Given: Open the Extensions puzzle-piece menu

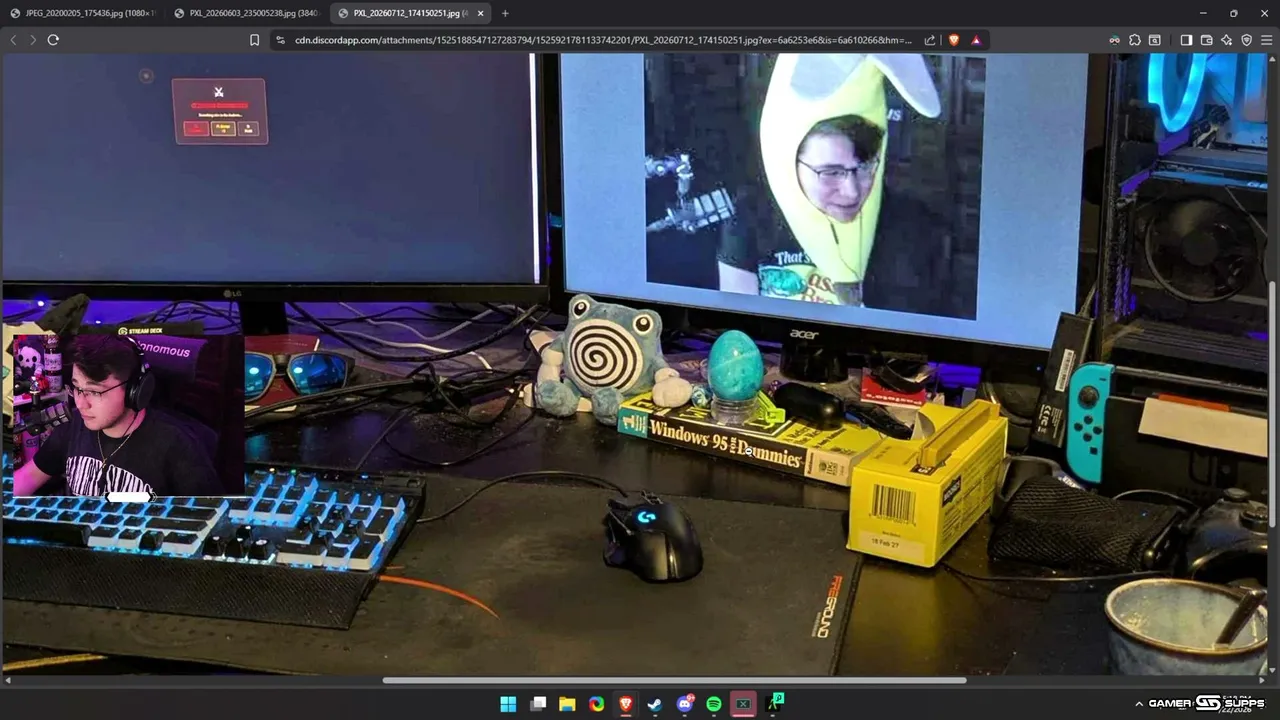Looking at the screenshot, I should click(1135, 40).
